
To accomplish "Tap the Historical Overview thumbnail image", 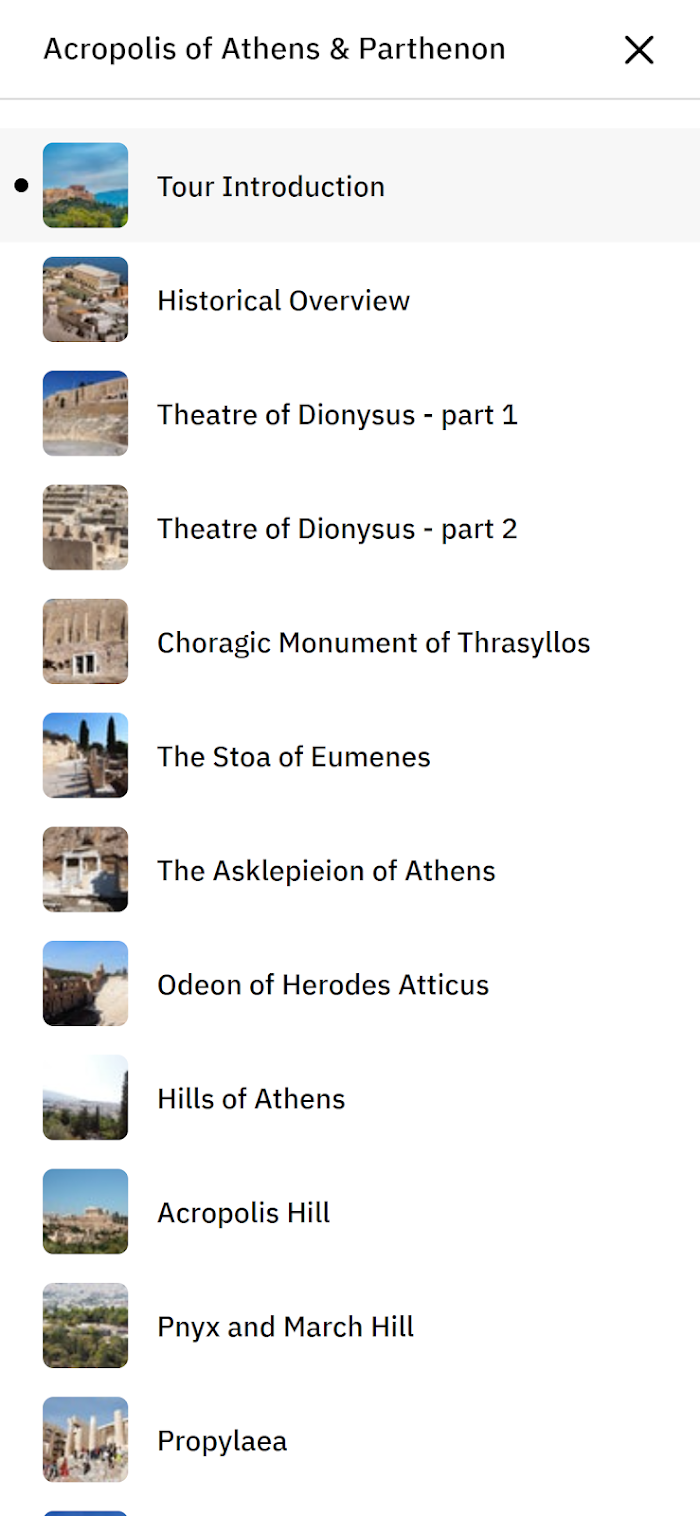I will [x=85, y=299].
